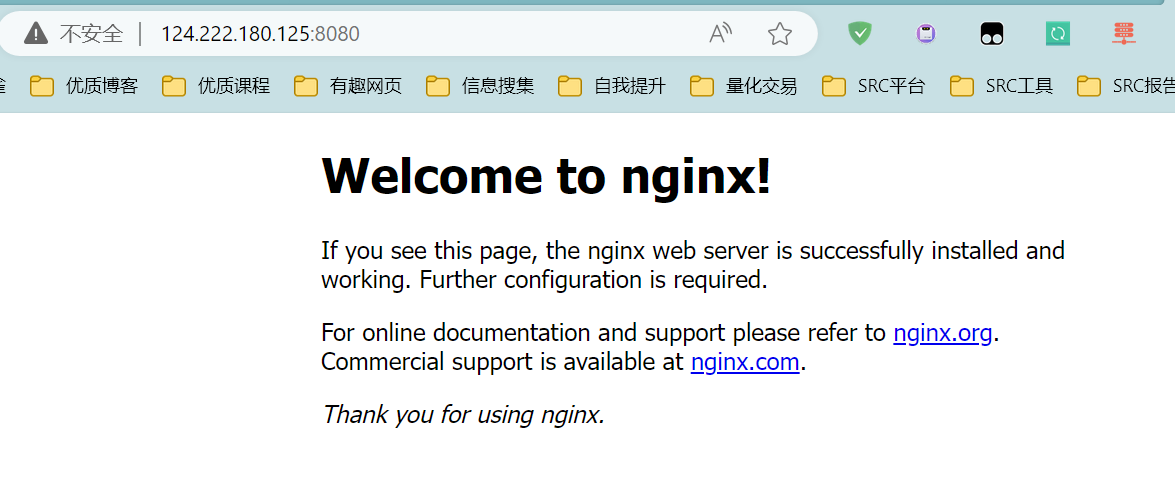The width and height of the screenshot is (1175, 494).
Task: Open the 自我提升 bookmark folder
Action: (x=611, y=86)
